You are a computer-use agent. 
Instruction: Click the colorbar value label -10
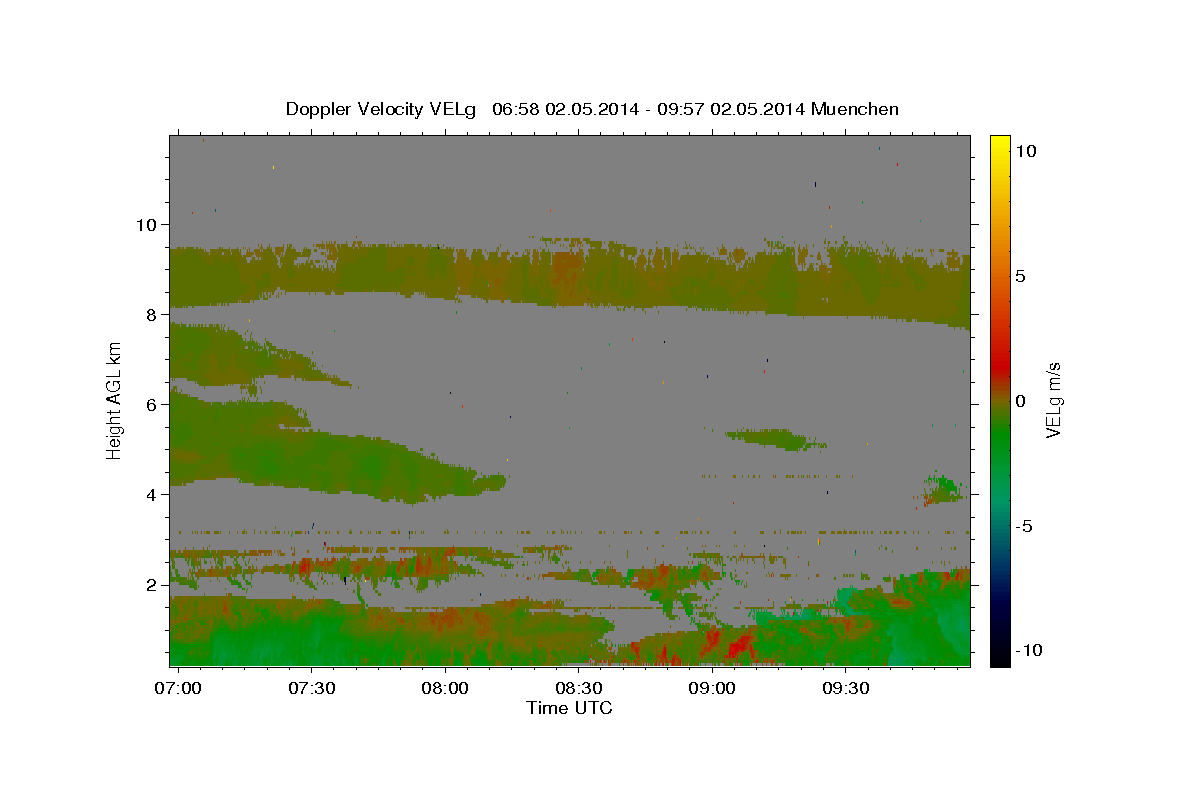tap(1027, 650)
